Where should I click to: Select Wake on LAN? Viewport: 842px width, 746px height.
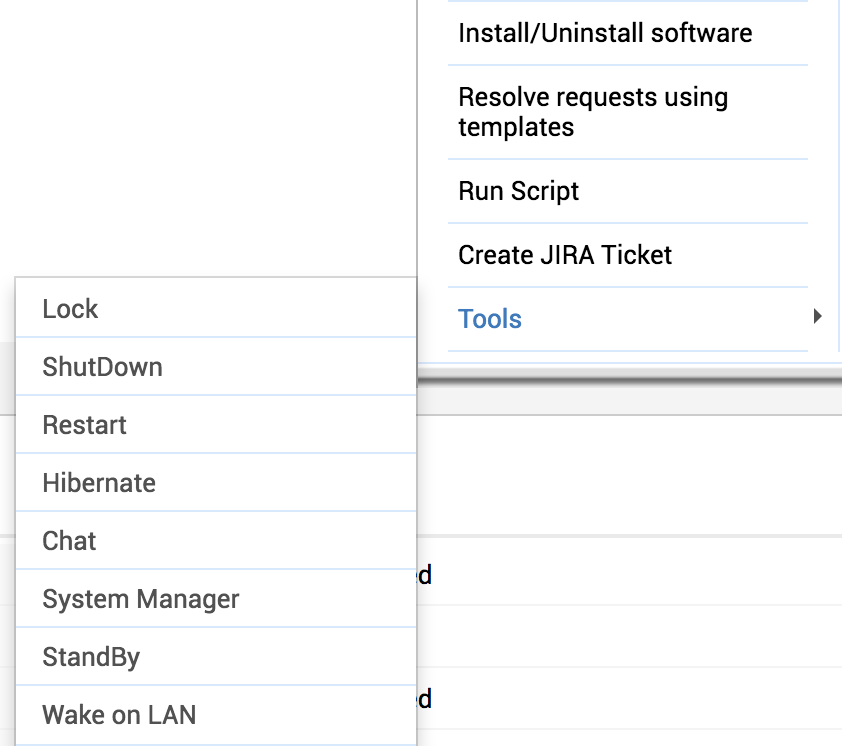click(119, 715)
